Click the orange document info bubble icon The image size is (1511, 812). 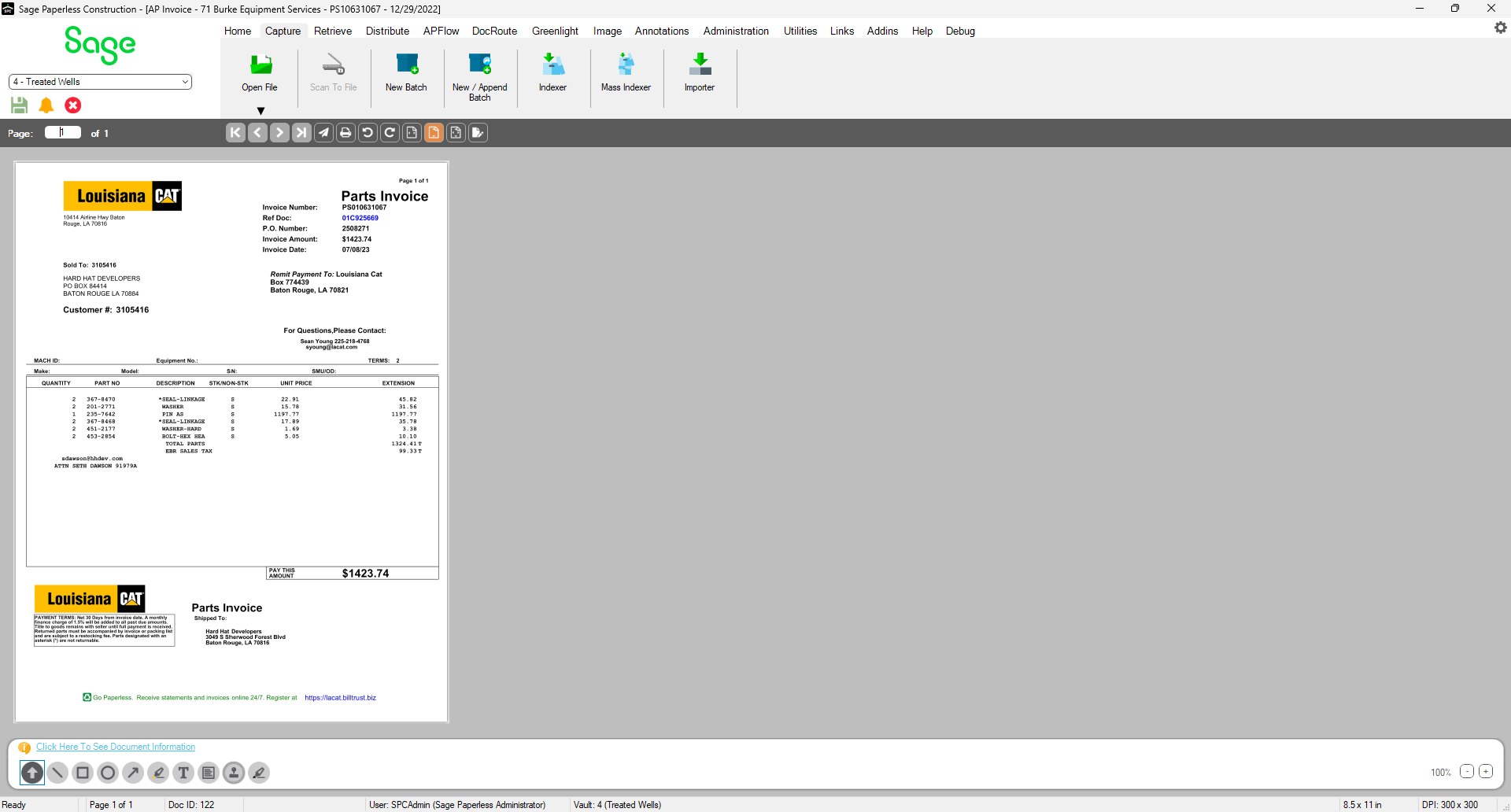point(24,747)
